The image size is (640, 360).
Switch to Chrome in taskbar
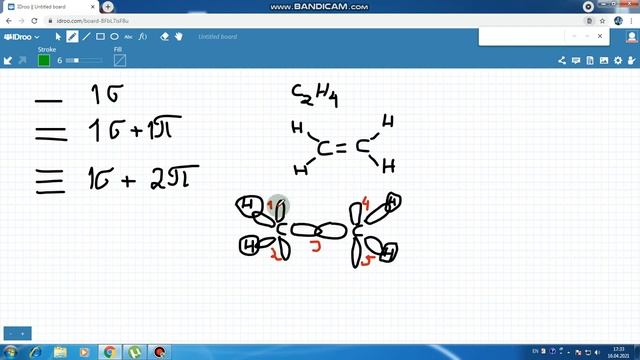tap(109, 352)
